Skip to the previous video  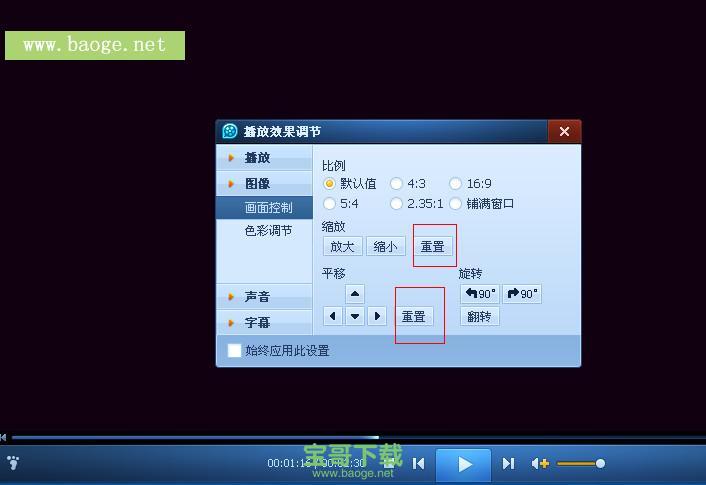point(418,463)
